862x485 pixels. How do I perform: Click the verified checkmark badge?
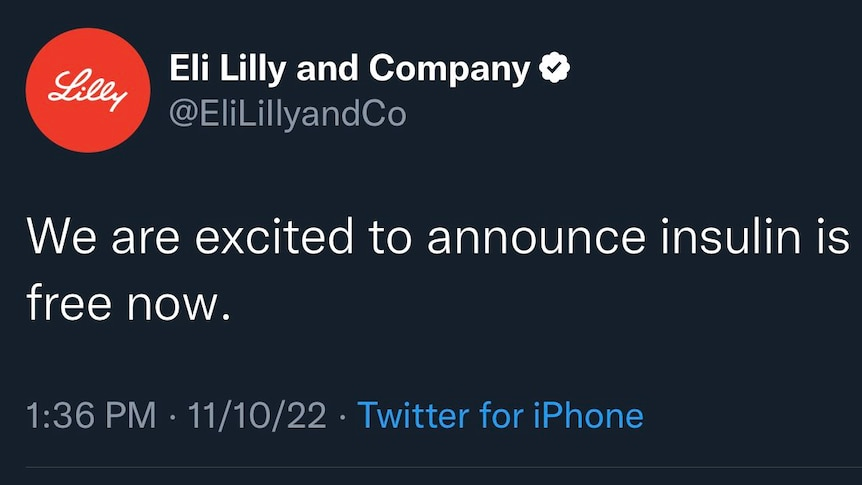[556, 68]
